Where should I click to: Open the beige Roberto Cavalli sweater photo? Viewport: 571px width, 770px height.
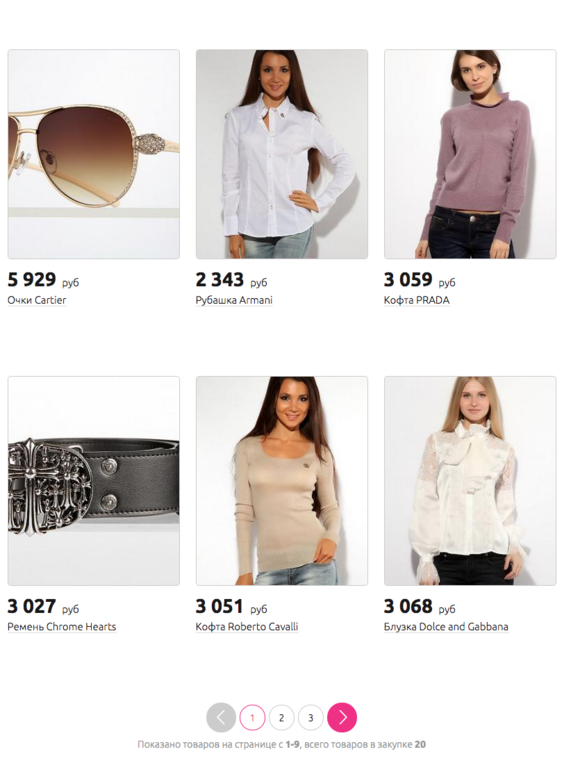(282, 481)
